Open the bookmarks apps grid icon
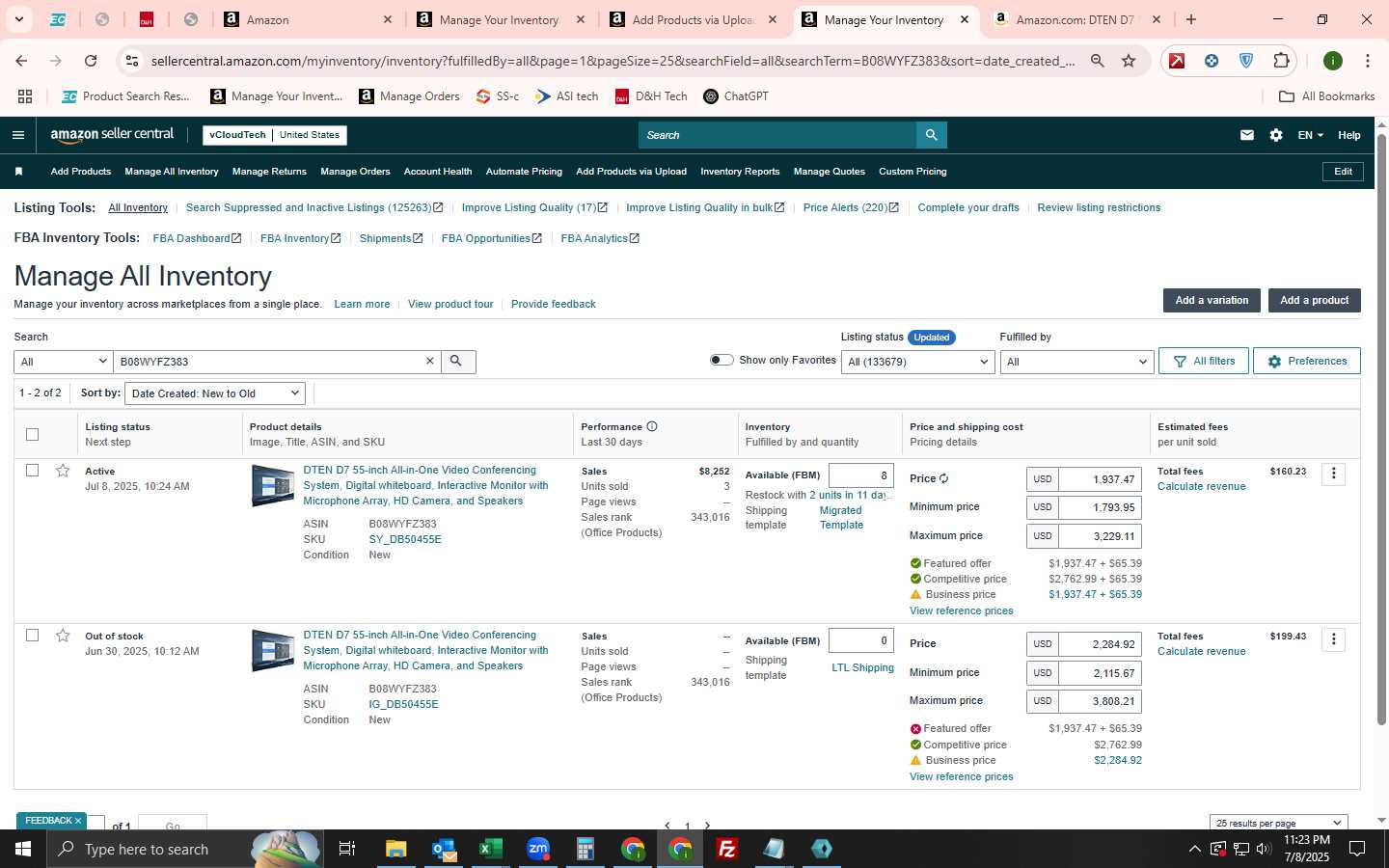This screenshot has height=868, width=1389. (x=25, y=96)
